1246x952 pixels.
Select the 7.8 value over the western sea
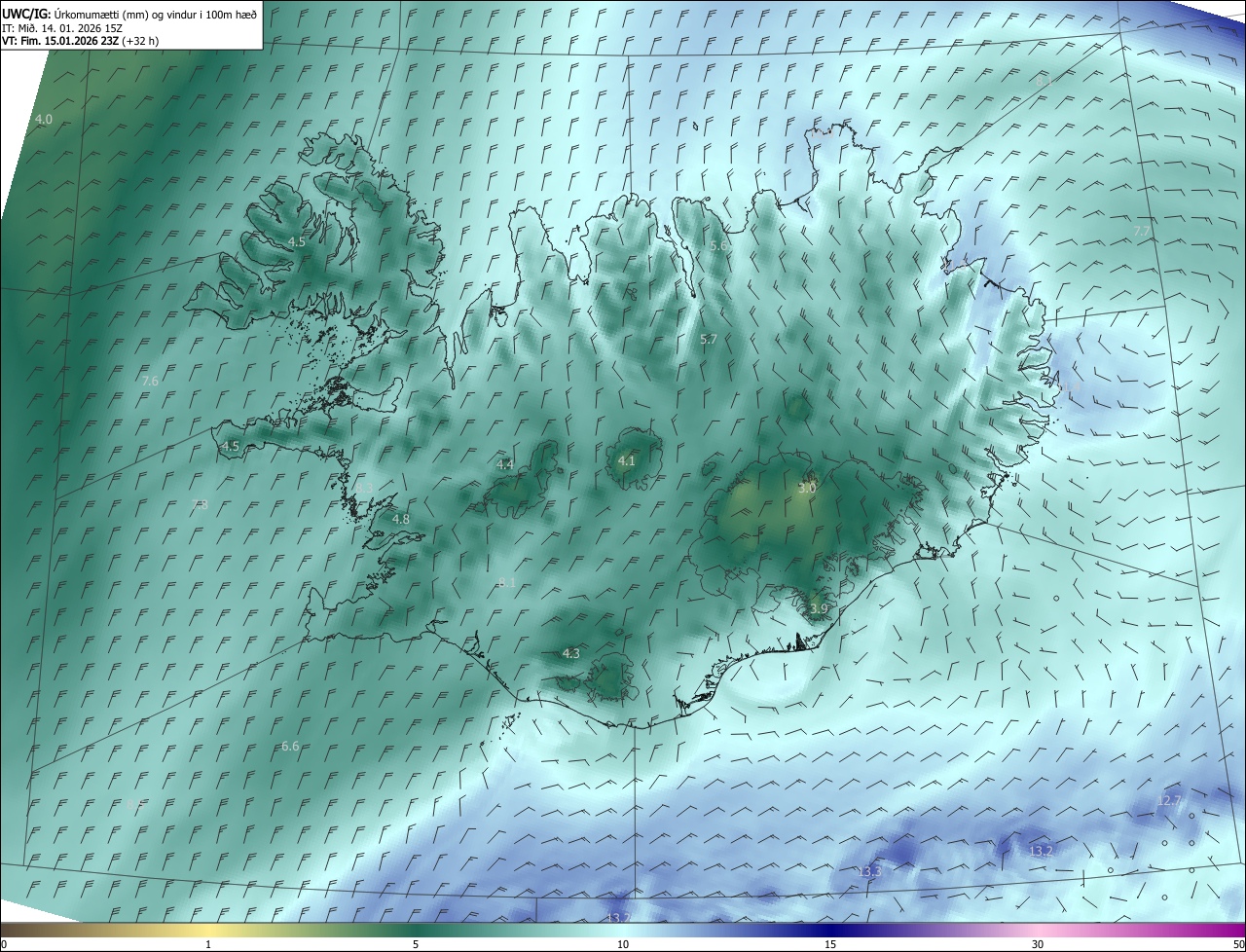[200, 504]
